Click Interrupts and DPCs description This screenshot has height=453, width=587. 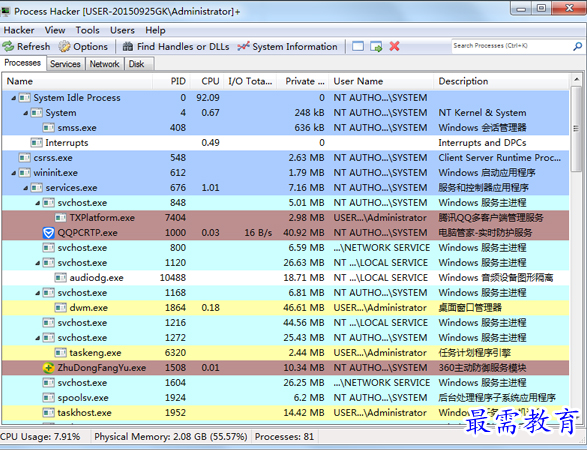click(x=482, y=143)
